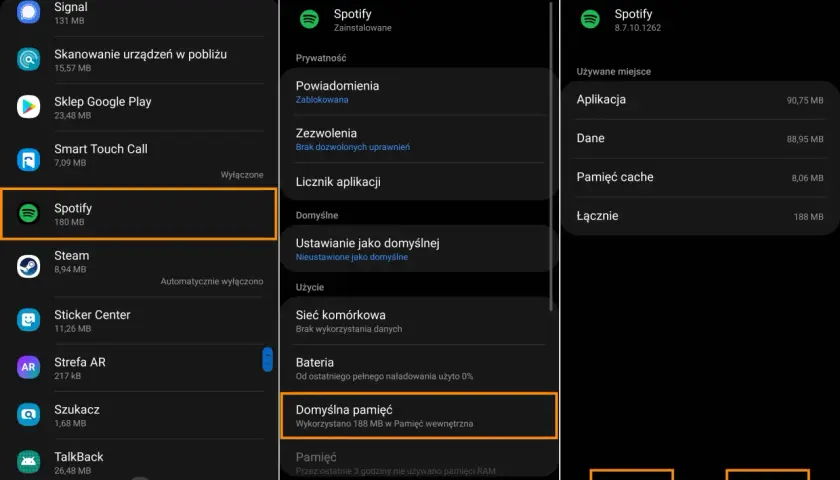Screen dimensions: 840x480
Task: Open Licznik aplikacji
Action: click(419, 182)
